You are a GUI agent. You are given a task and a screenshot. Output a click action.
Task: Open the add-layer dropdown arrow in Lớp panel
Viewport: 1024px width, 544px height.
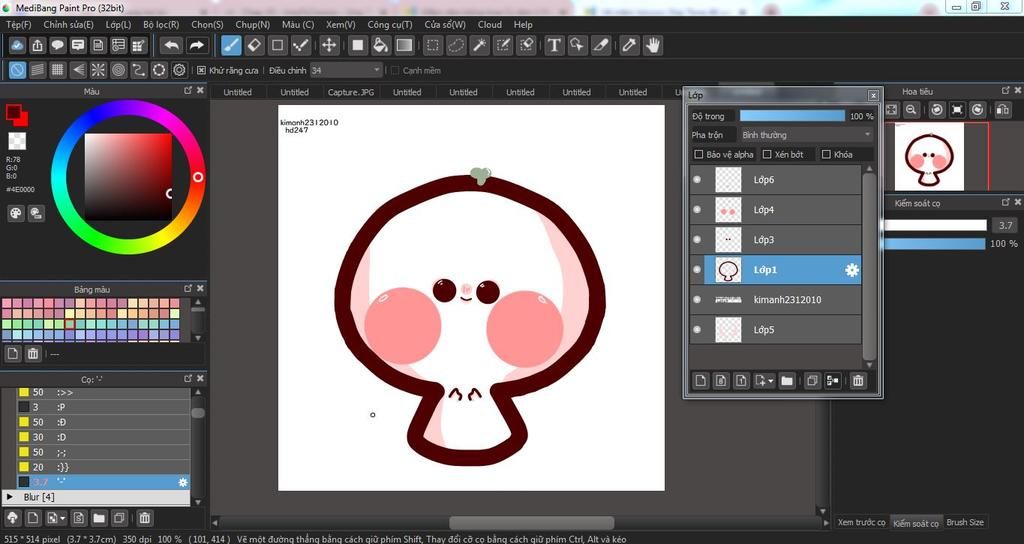pos(771,380)
